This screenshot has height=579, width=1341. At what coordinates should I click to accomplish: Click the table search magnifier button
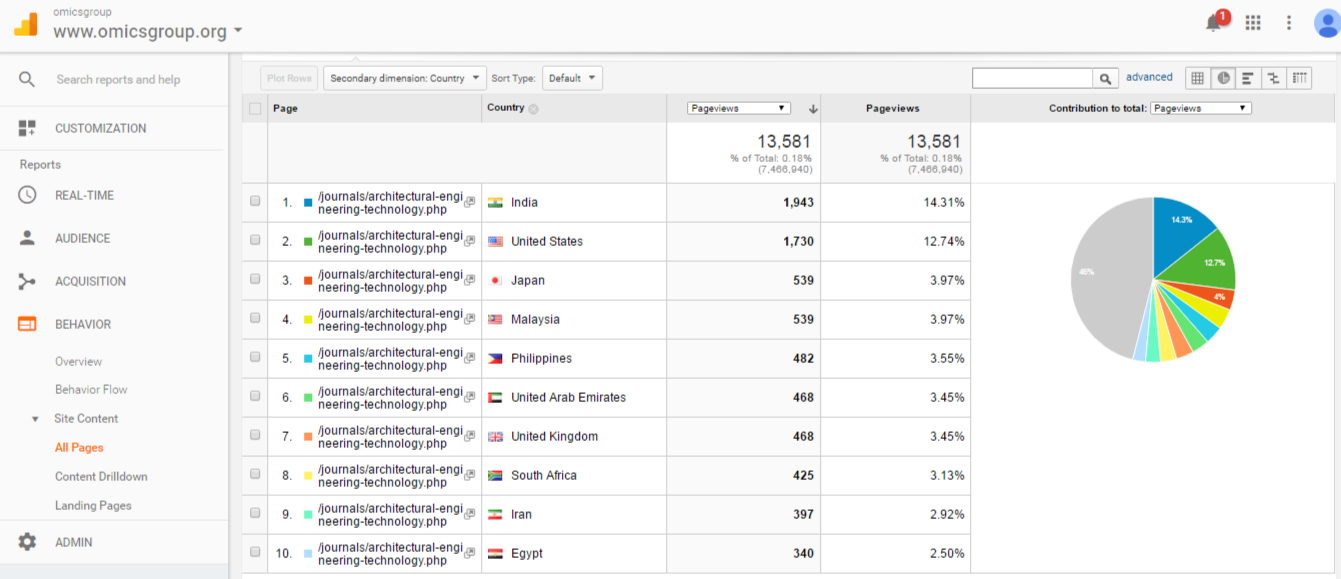[1105, 78]
